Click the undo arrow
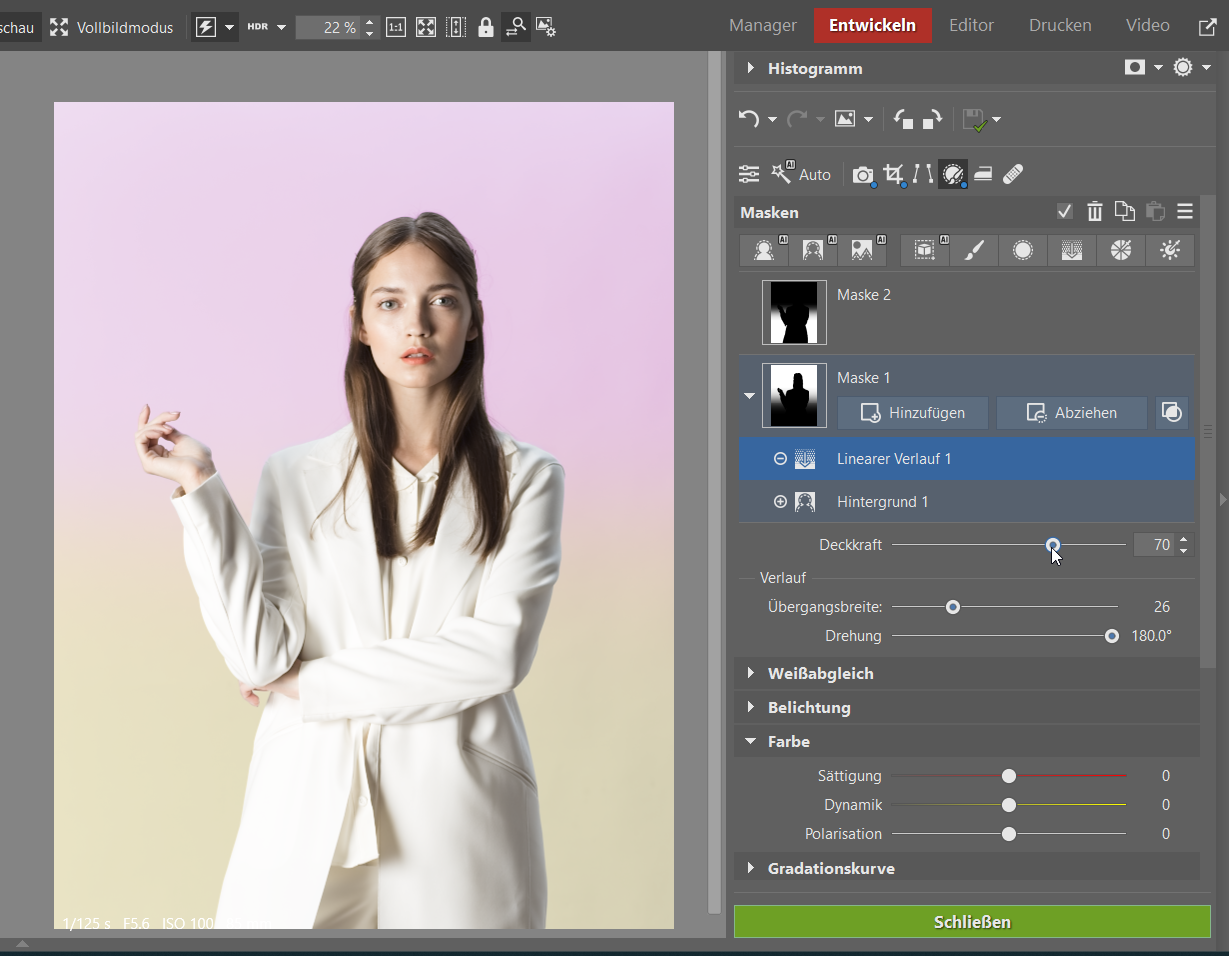 [x=748, y=120]
